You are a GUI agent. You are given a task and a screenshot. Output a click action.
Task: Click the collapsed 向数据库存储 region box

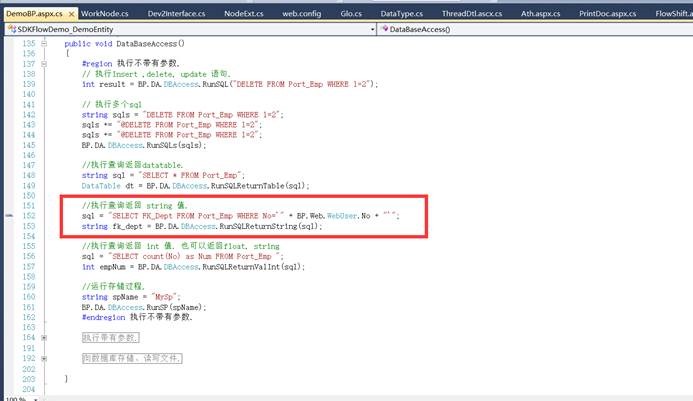132,358
